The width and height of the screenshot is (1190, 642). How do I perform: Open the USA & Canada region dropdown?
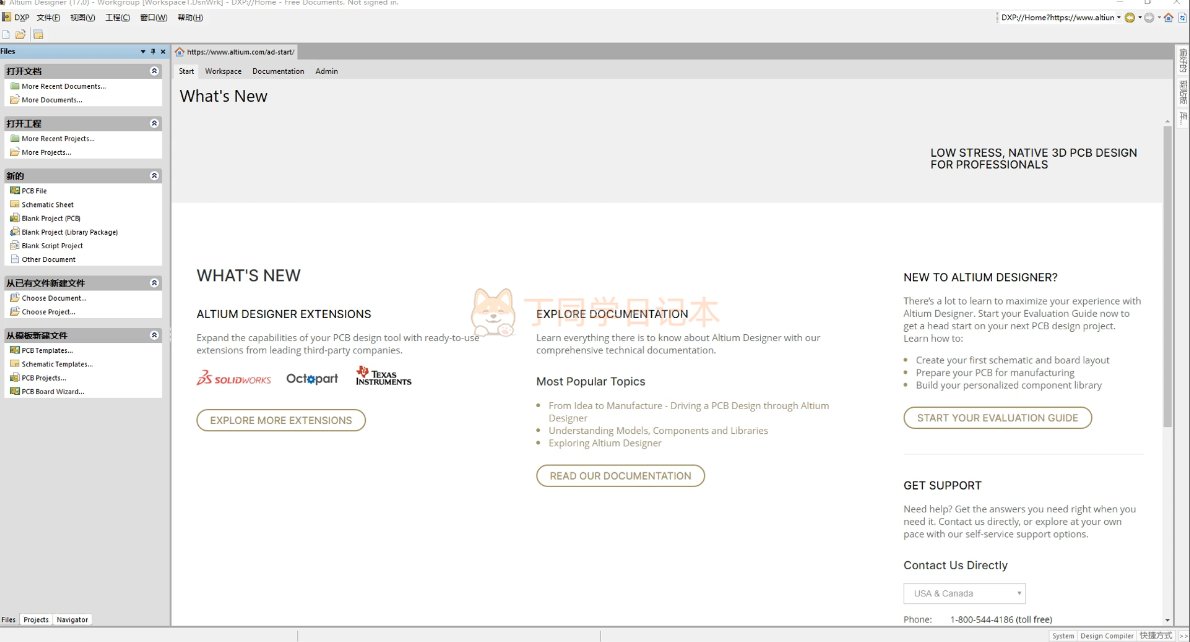point(965,593)
